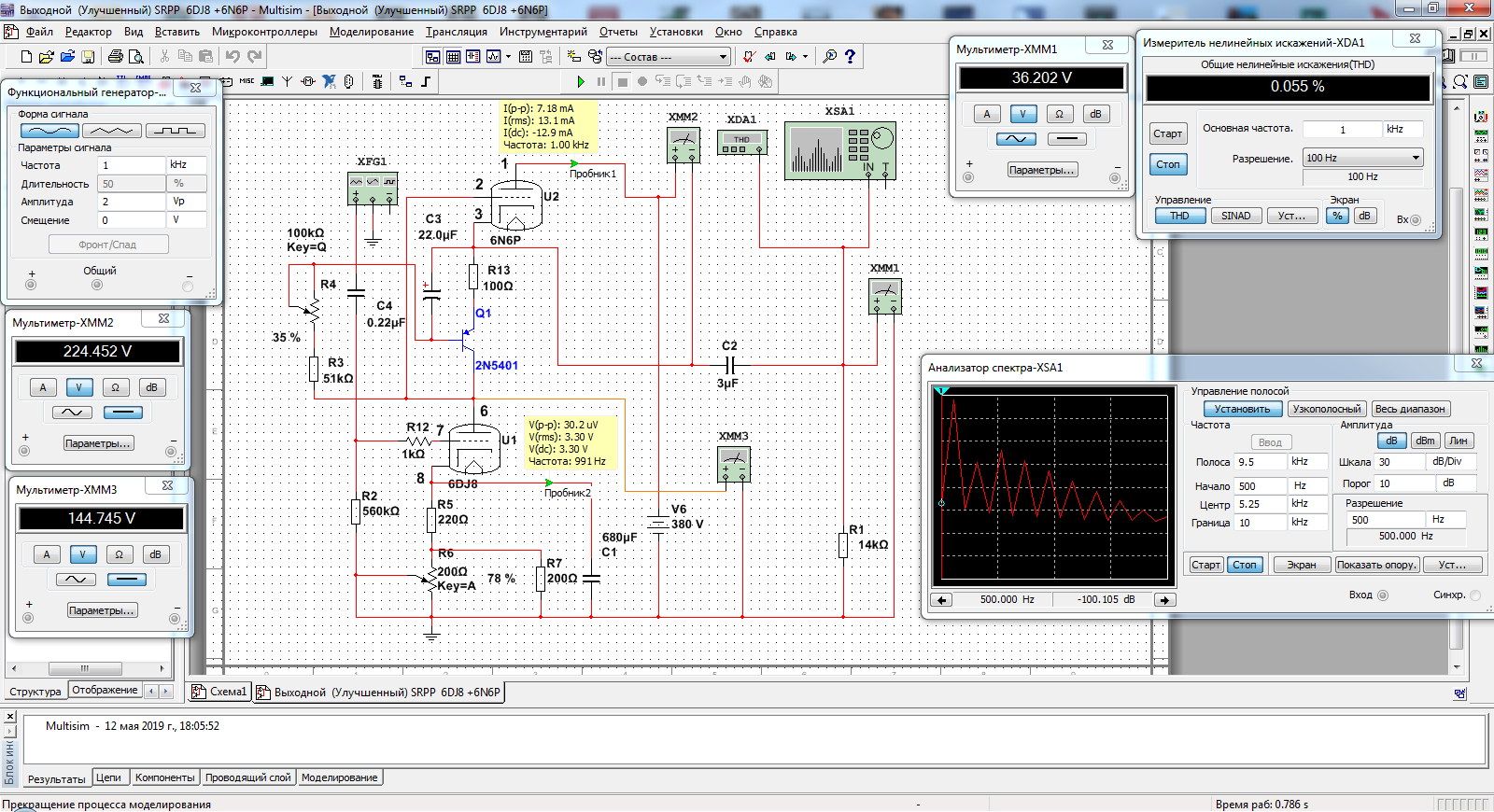Open the Полоса kHz unit field
Screen dimensions: 1494x812
(x=1307, y=462)
